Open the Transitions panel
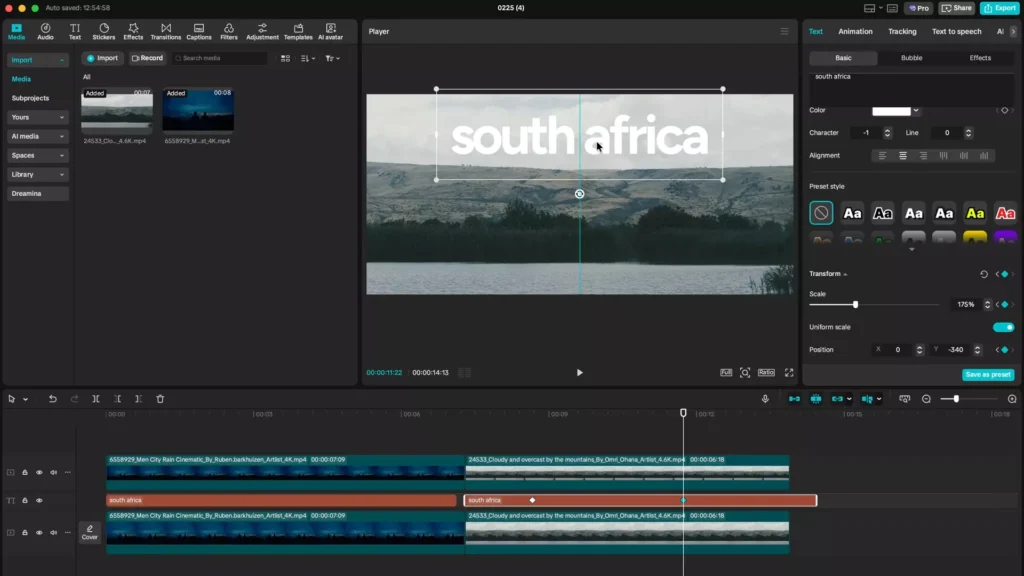Screen dimensions: 1024x576 point(166,31)
